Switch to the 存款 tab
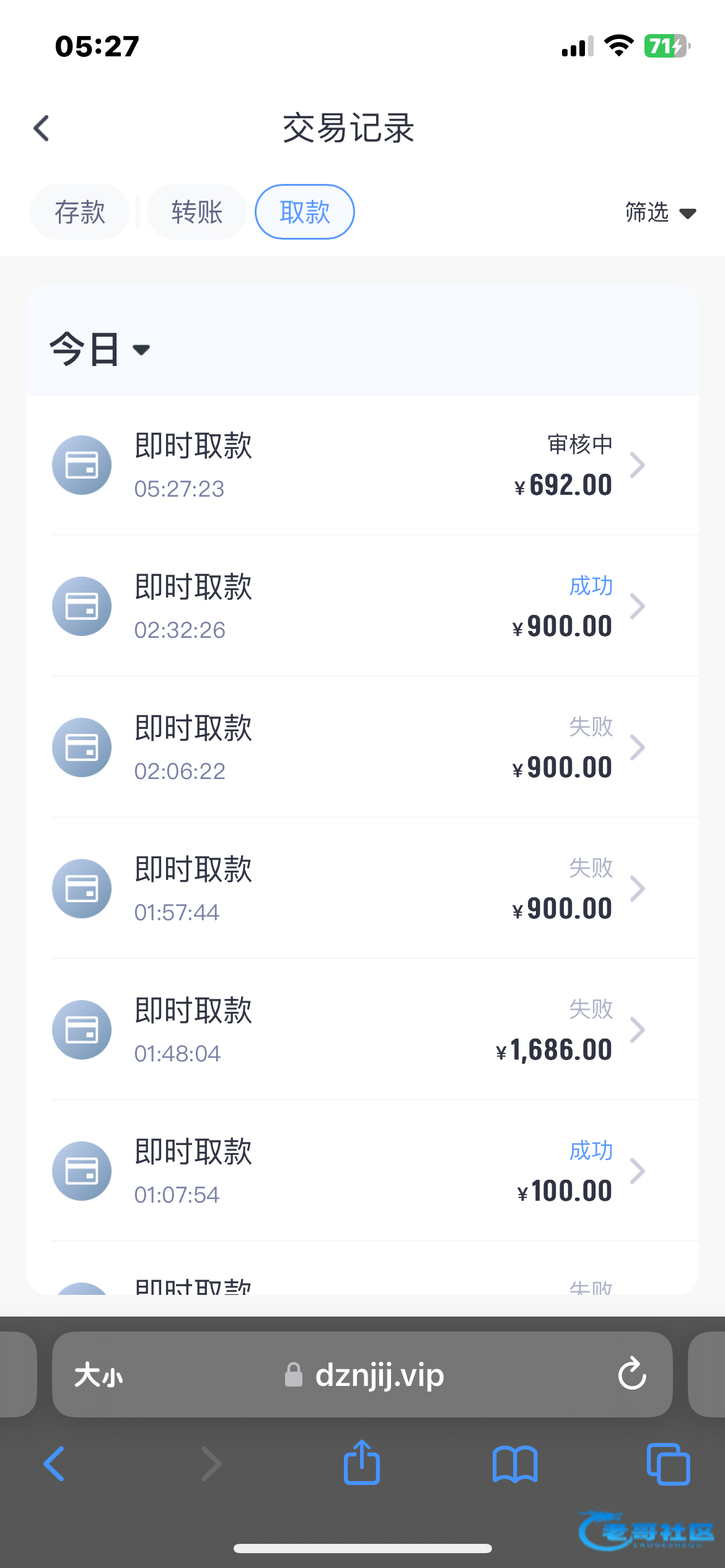Viewport: 725px width, 1568px height. pos(80,212)
